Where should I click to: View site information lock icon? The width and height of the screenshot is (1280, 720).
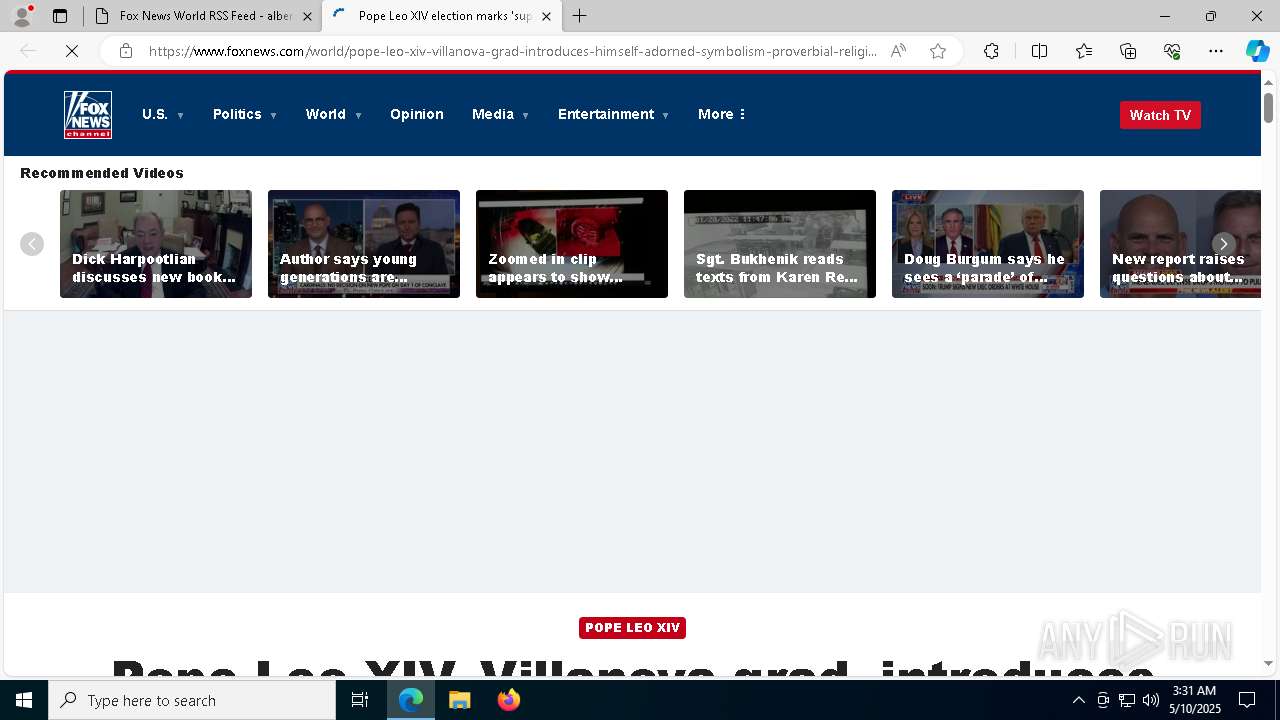tap(125, 51)
